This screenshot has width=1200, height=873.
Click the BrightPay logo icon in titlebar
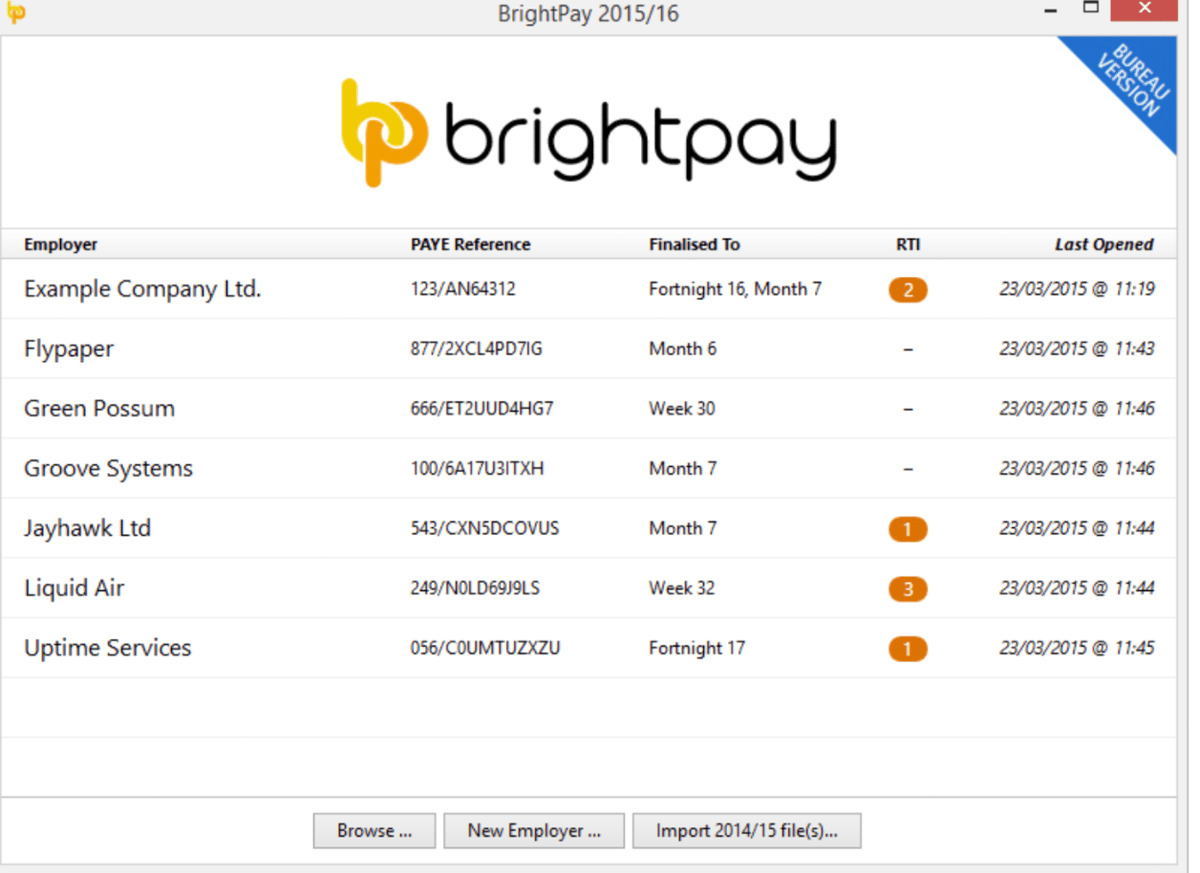tap(15, 13)
